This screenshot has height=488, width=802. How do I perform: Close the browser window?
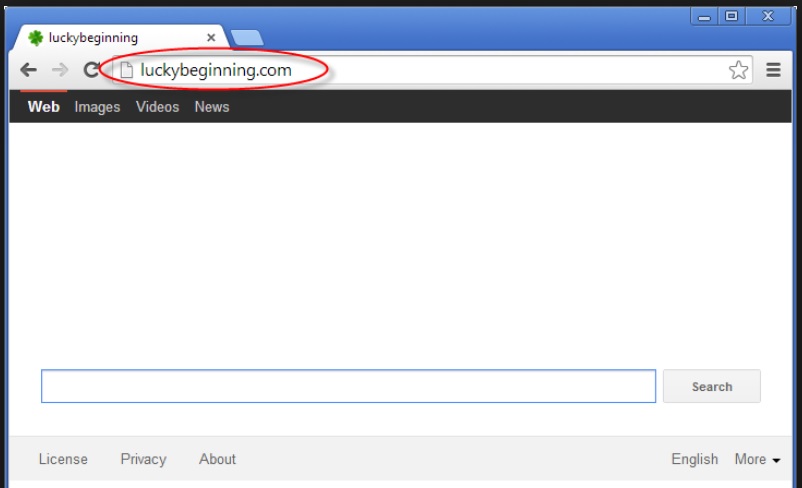pyautogui.click(x=768, y=17)
